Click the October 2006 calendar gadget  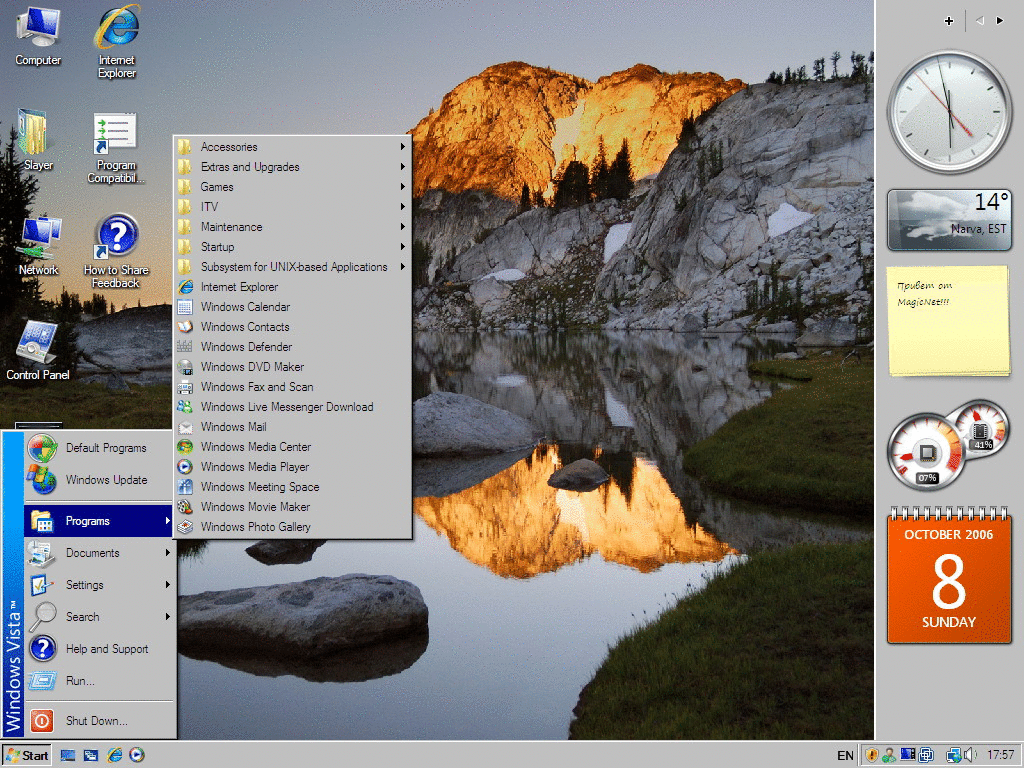(x=949, y=575)
